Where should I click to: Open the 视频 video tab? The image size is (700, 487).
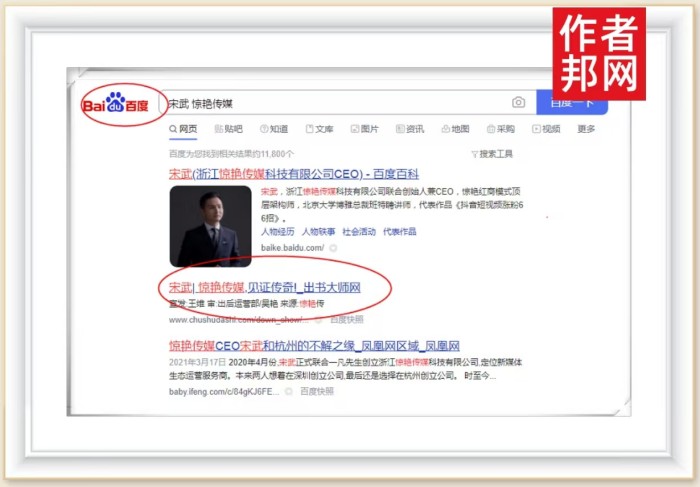[x=545, y=129]
